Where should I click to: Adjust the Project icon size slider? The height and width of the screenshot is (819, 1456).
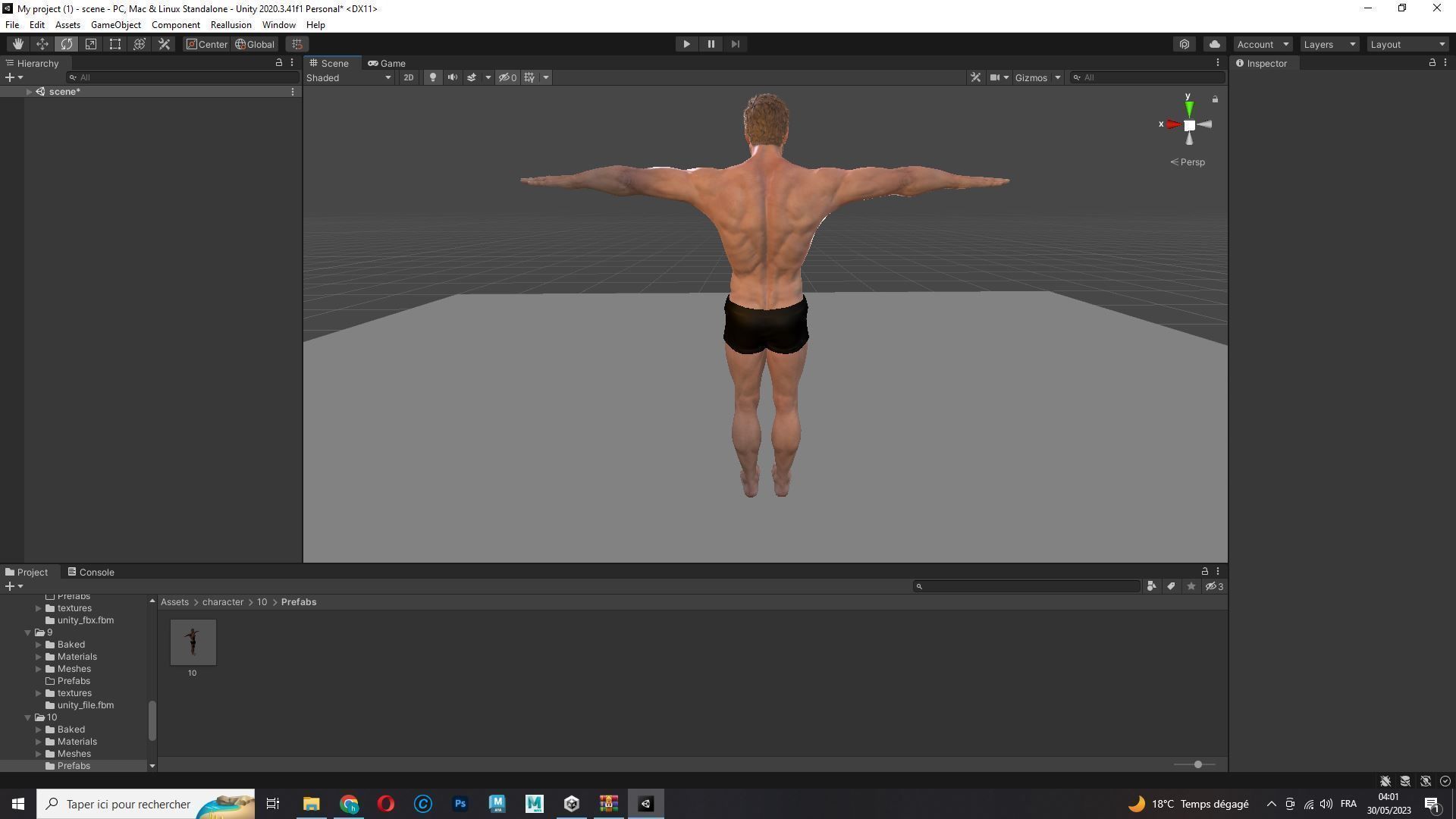pos(1197,764)
